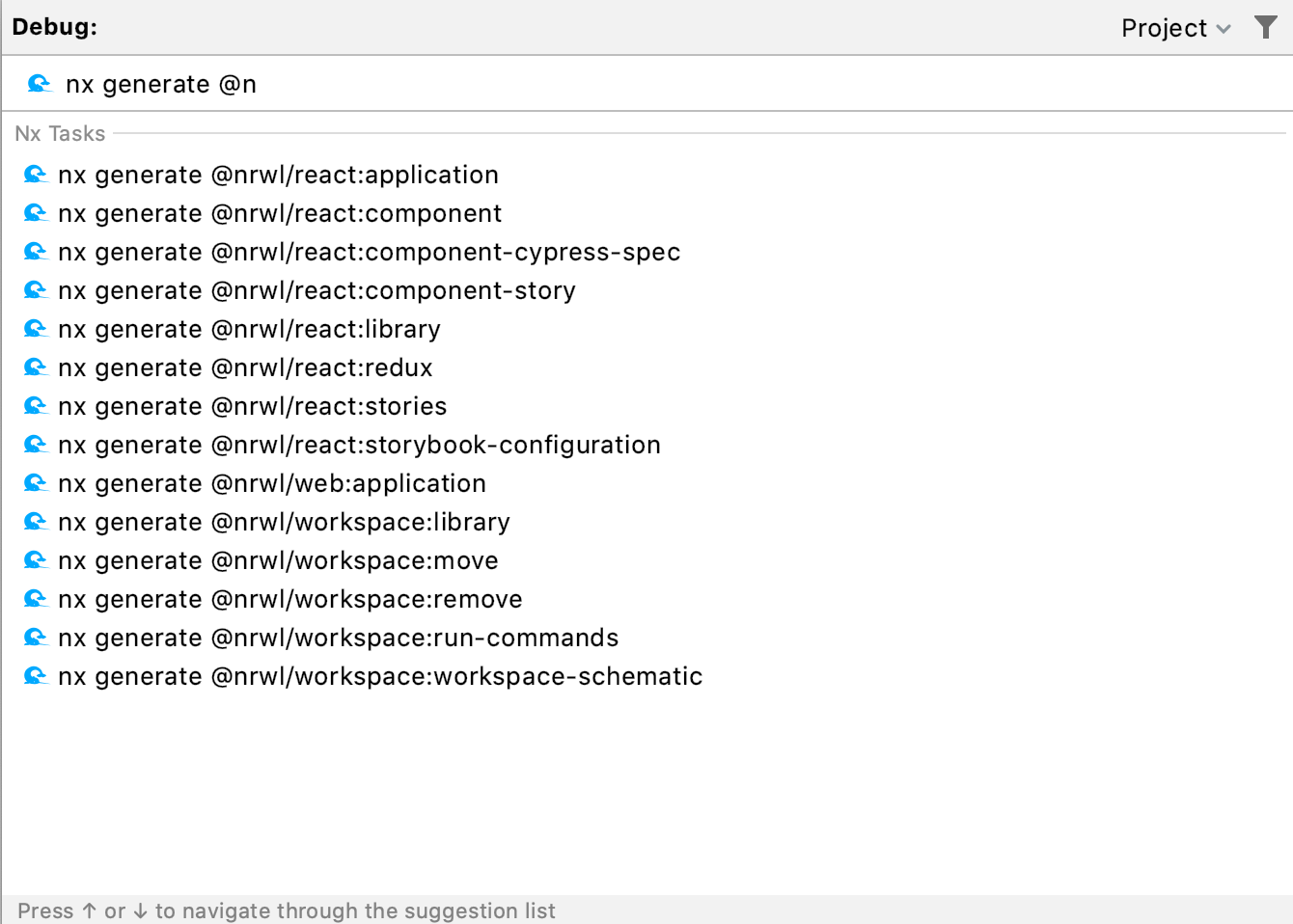Image resolution: width=1293 pixels, height=924 pixels.
Task: Select nx generate @nrwl/workspace:remove task
Action: [289, 599]
